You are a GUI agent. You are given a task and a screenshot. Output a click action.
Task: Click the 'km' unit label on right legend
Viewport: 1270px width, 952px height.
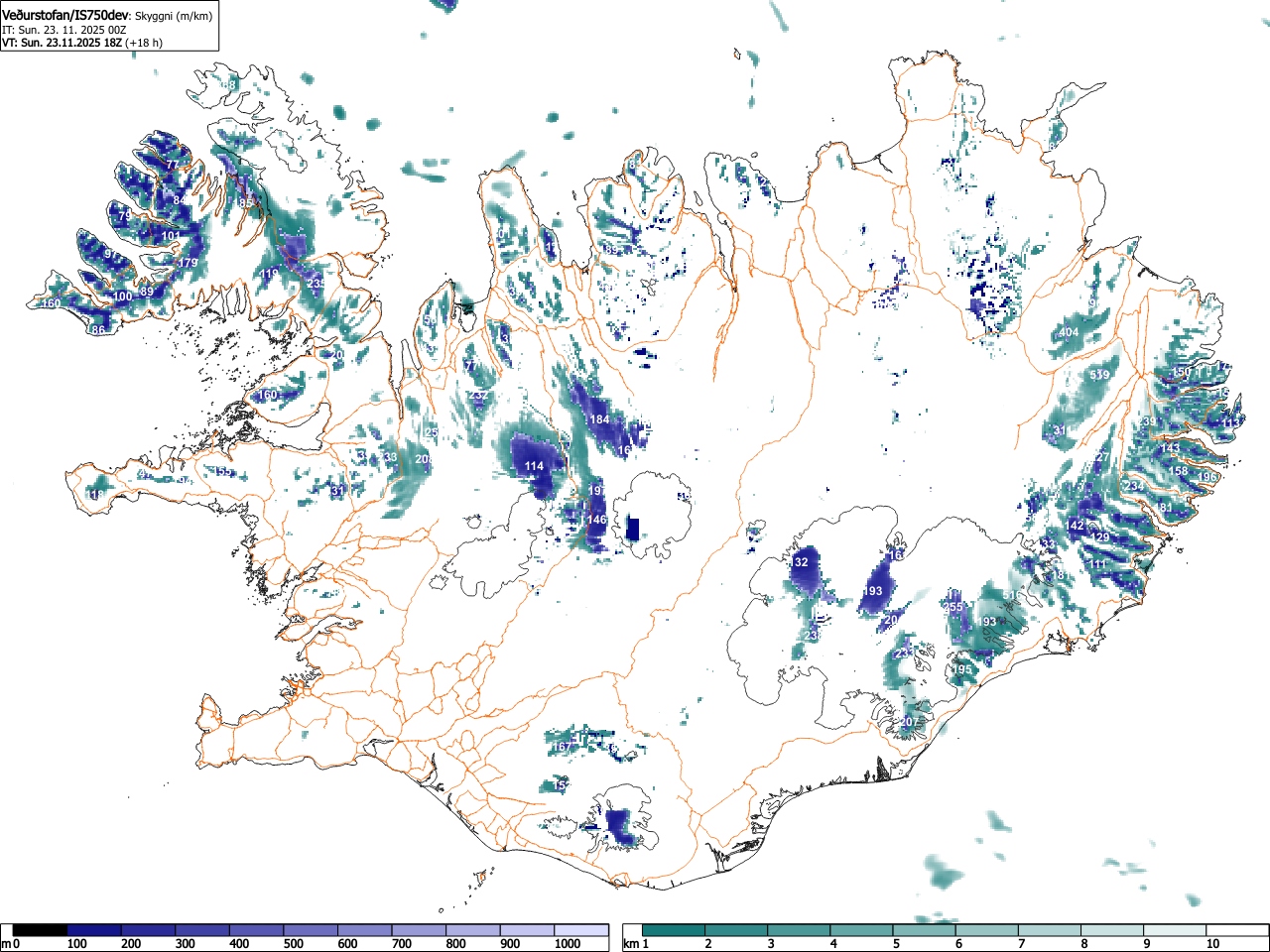pos(630,944)
